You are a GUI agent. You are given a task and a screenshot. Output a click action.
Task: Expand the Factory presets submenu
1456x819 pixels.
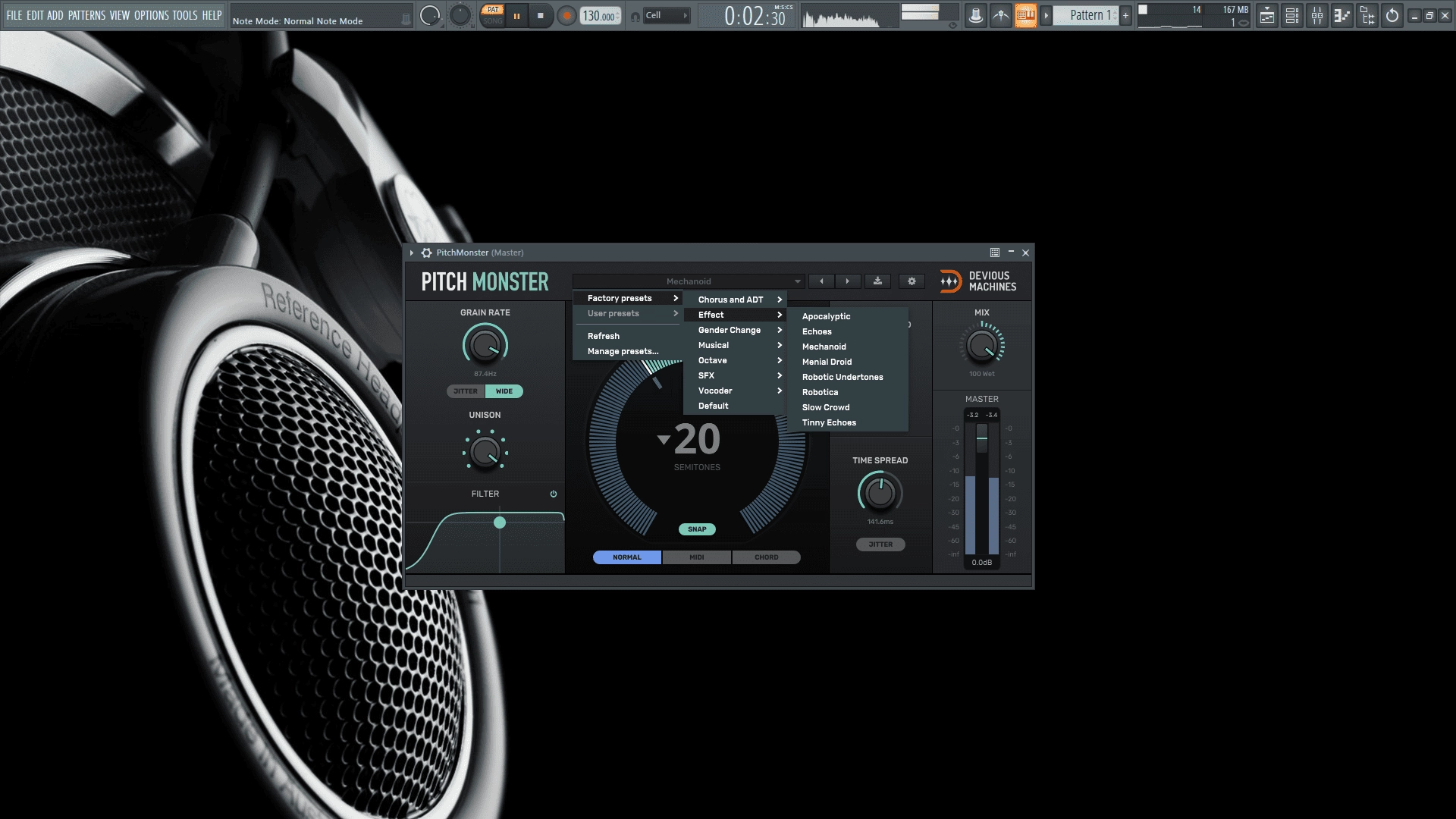coord(627,299)
